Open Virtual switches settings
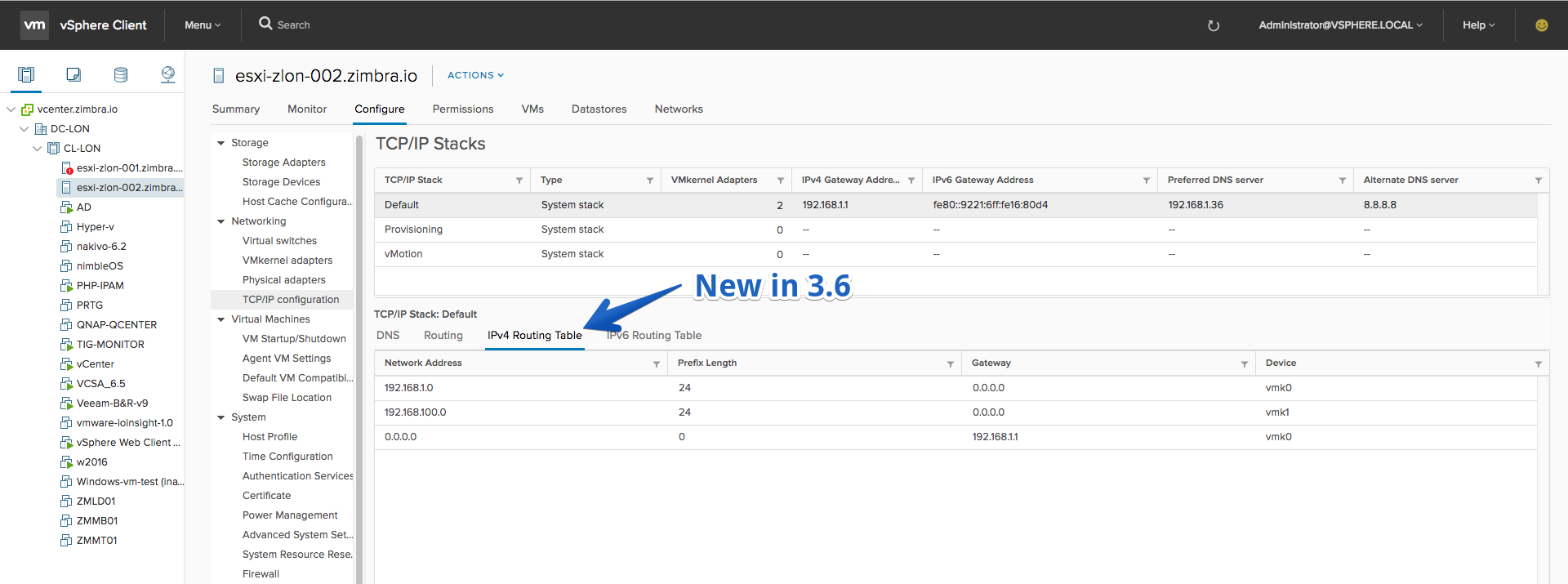Viewport: 1568px width, 584px height. [x=279, y=241]
